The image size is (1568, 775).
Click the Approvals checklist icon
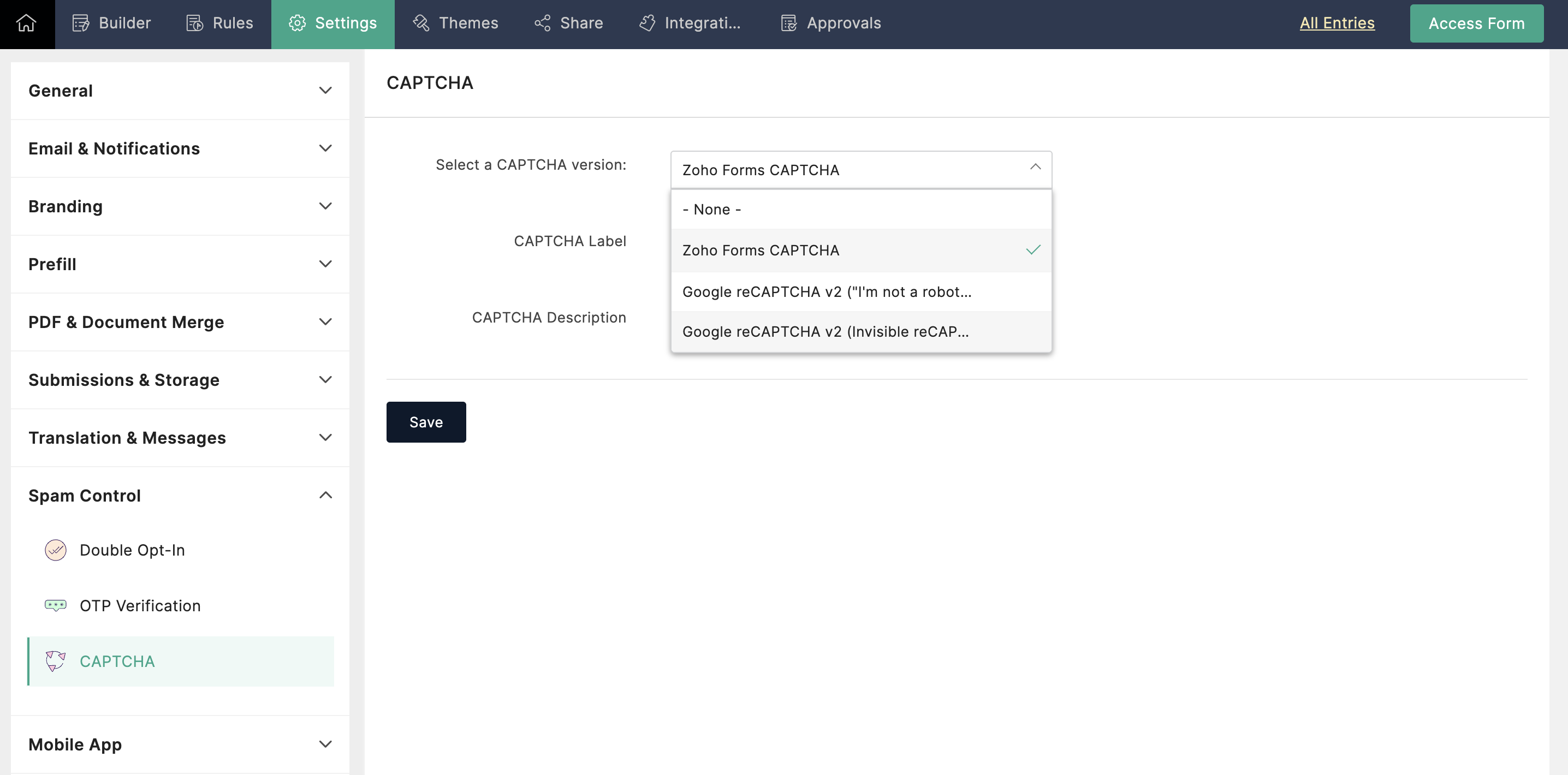coord(788,23)
